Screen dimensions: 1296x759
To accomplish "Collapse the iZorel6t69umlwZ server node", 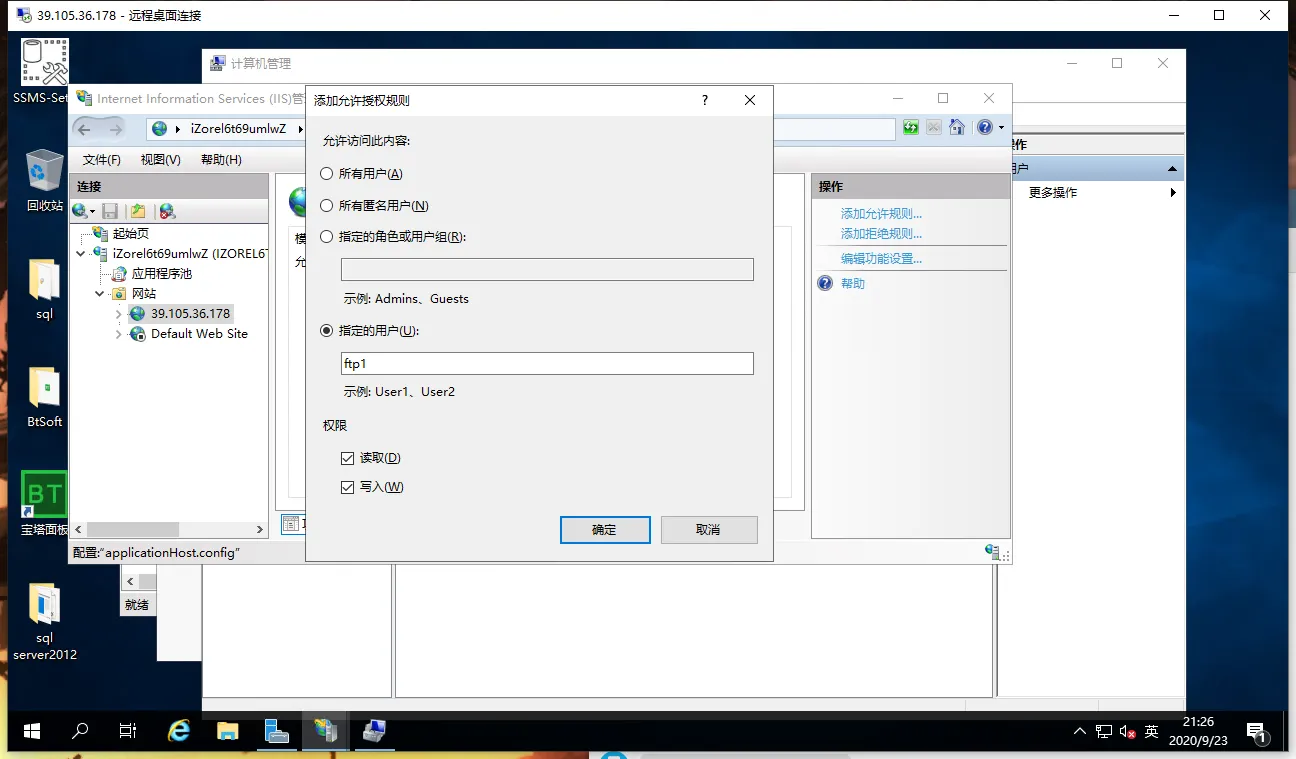I will (x=81, y=254).
